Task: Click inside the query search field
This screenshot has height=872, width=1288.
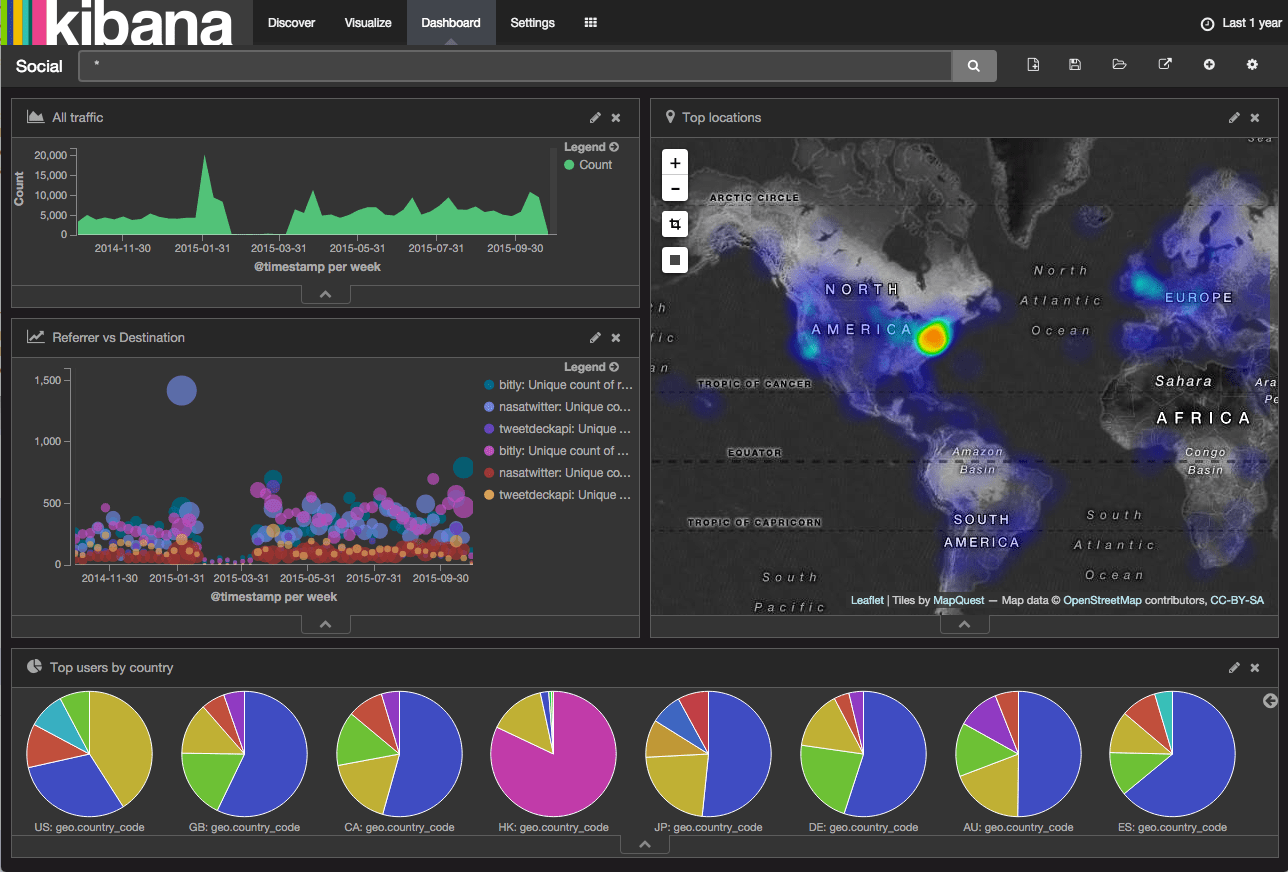Action: click(x=500, y=64)
